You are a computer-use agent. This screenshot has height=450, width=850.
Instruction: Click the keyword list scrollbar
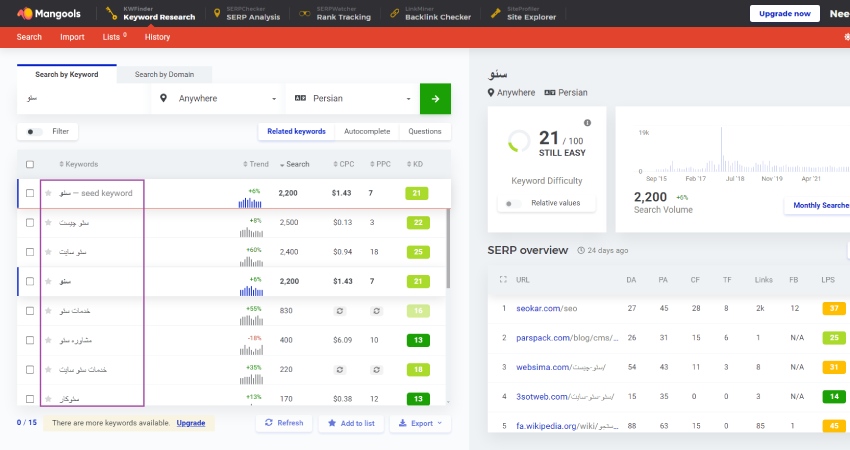pos(448,248)
